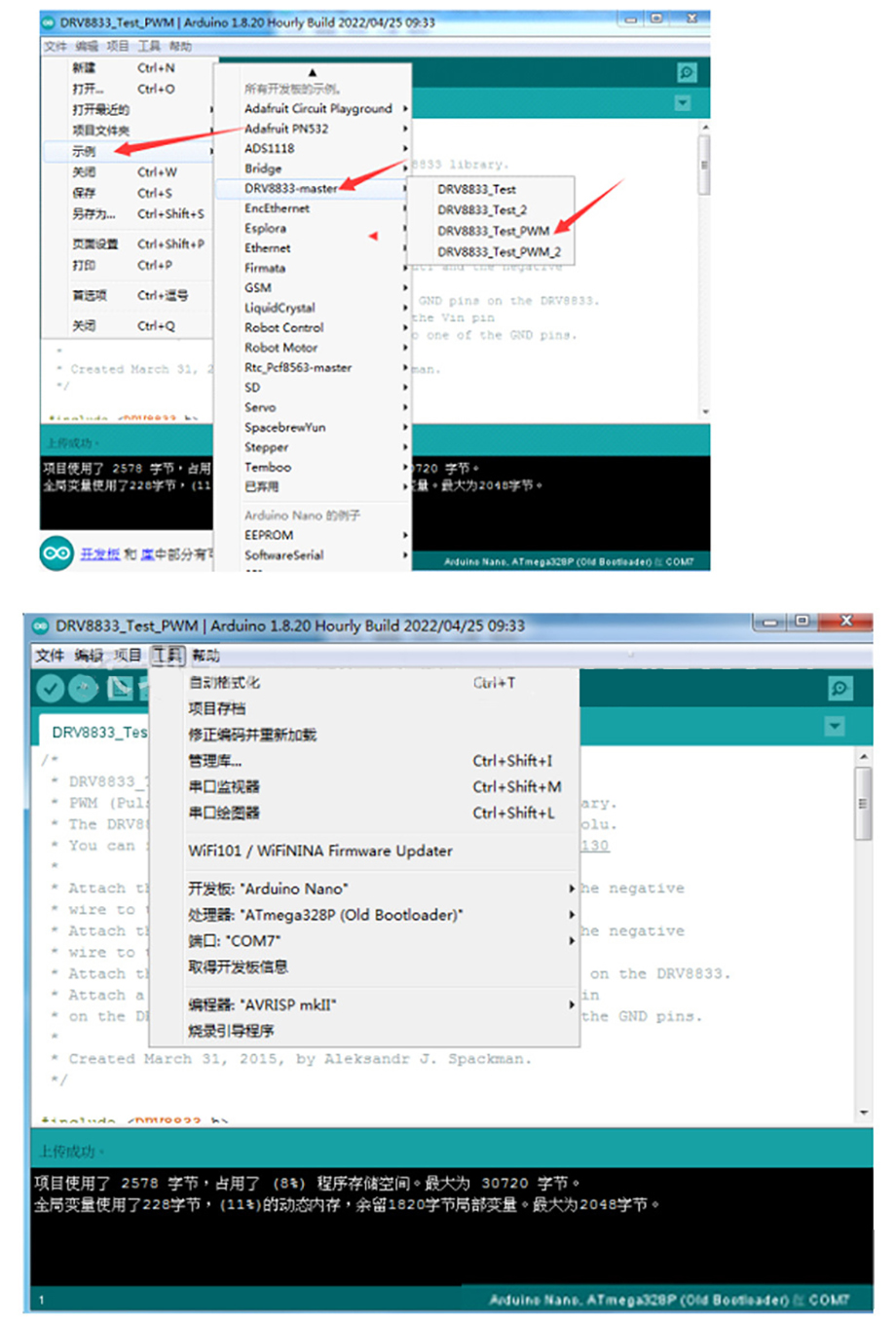
Task: Click the Upload arrow toolbar icon
Action: click(x=84, y=689)
